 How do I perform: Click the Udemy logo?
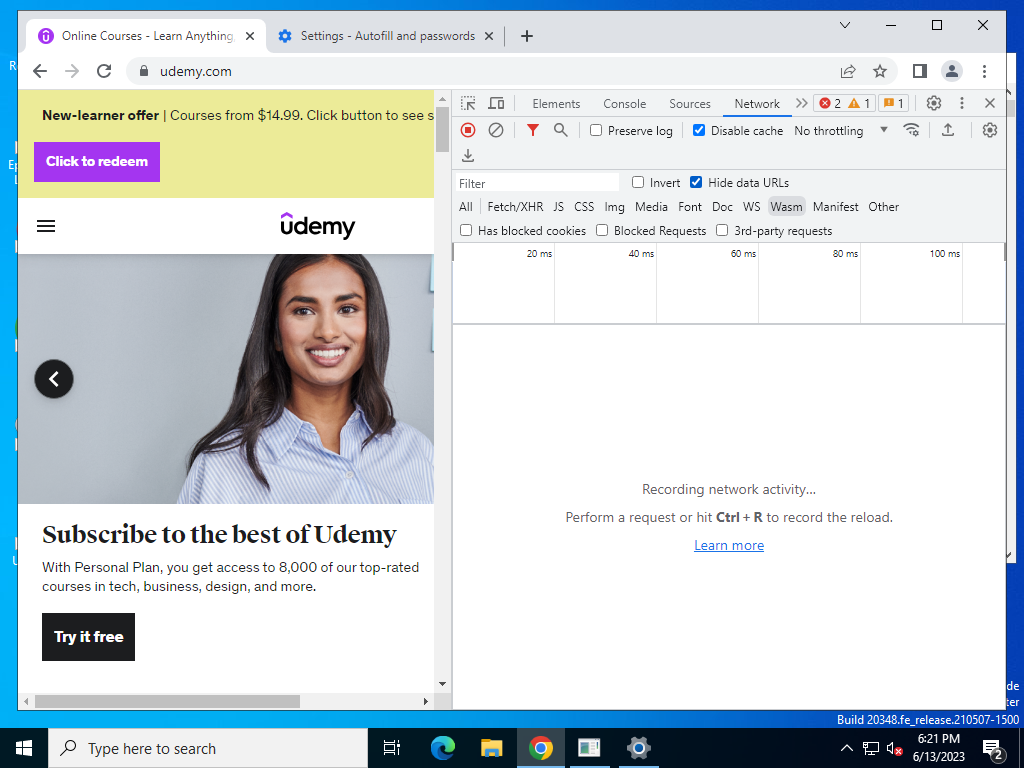317,226
